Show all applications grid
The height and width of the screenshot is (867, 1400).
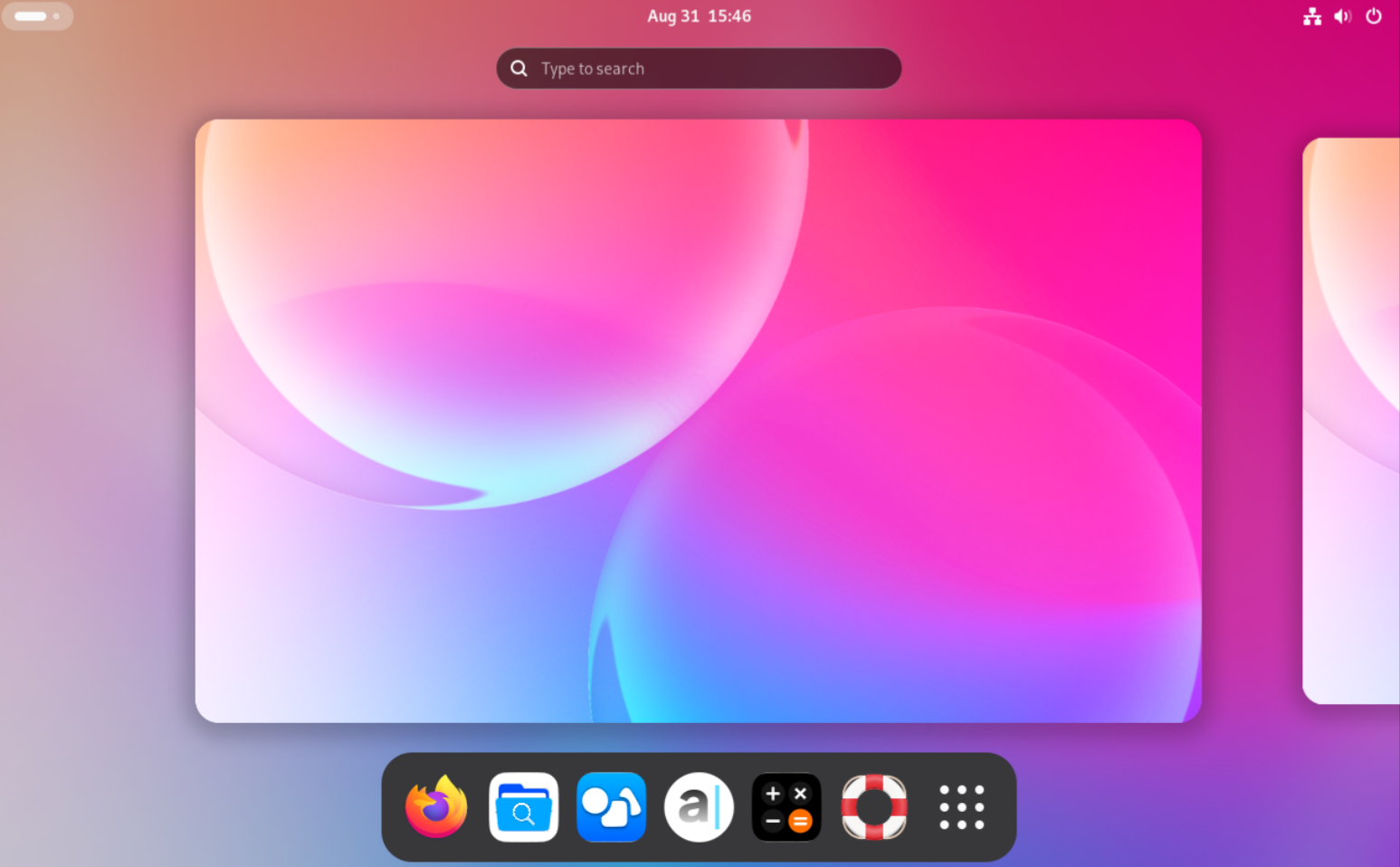[x=961, y=806]
